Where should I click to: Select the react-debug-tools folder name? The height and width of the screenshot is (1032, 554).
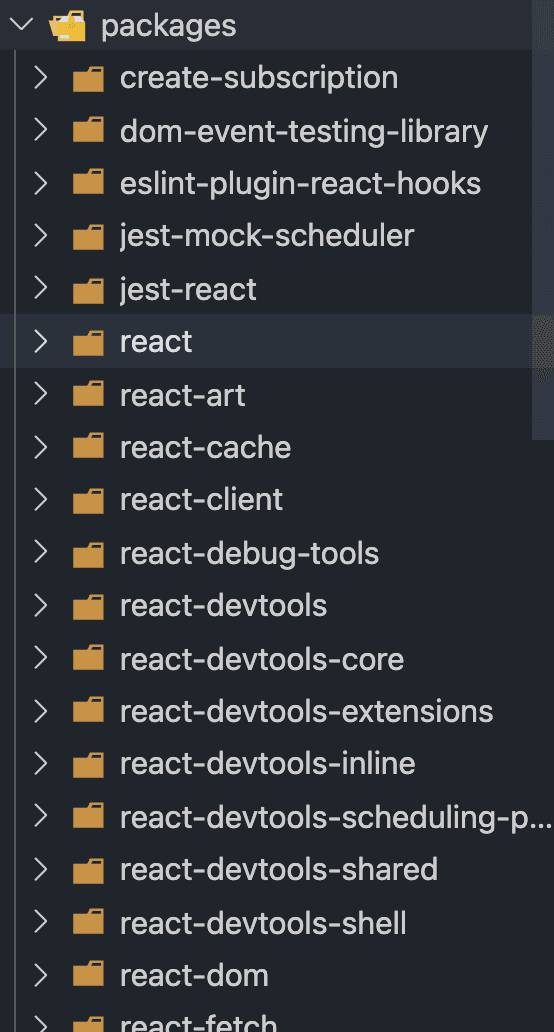[249, 554]
